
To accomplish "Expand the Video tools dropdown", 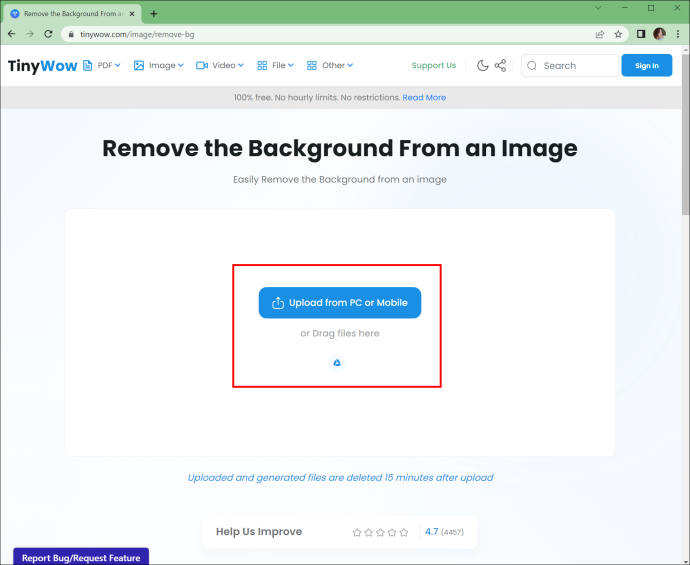I will (x=220, y=65).
